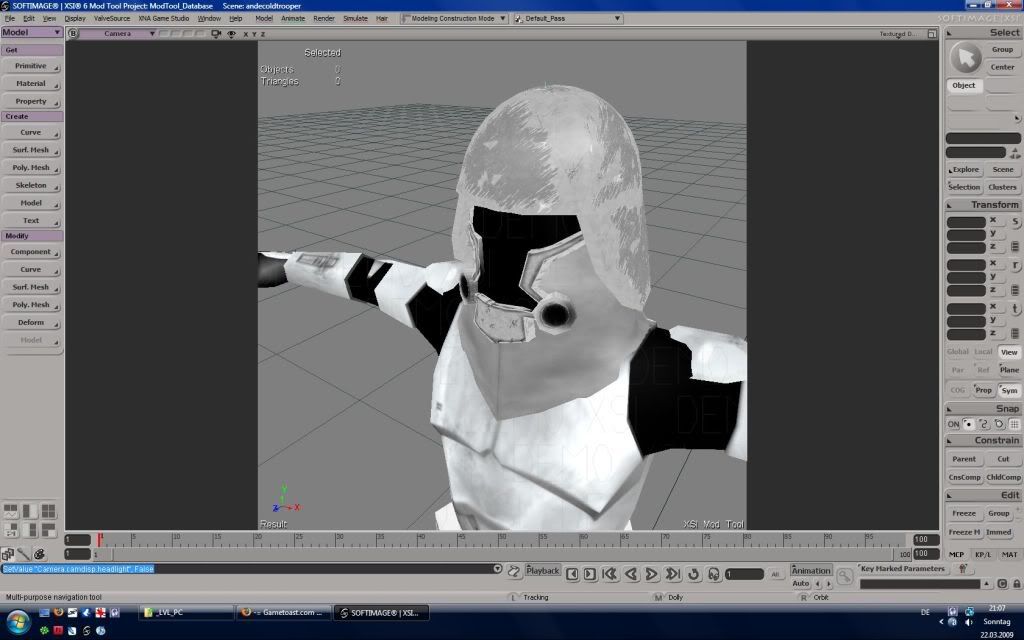
Task: Open the File menu
Action: coord(9,18)
